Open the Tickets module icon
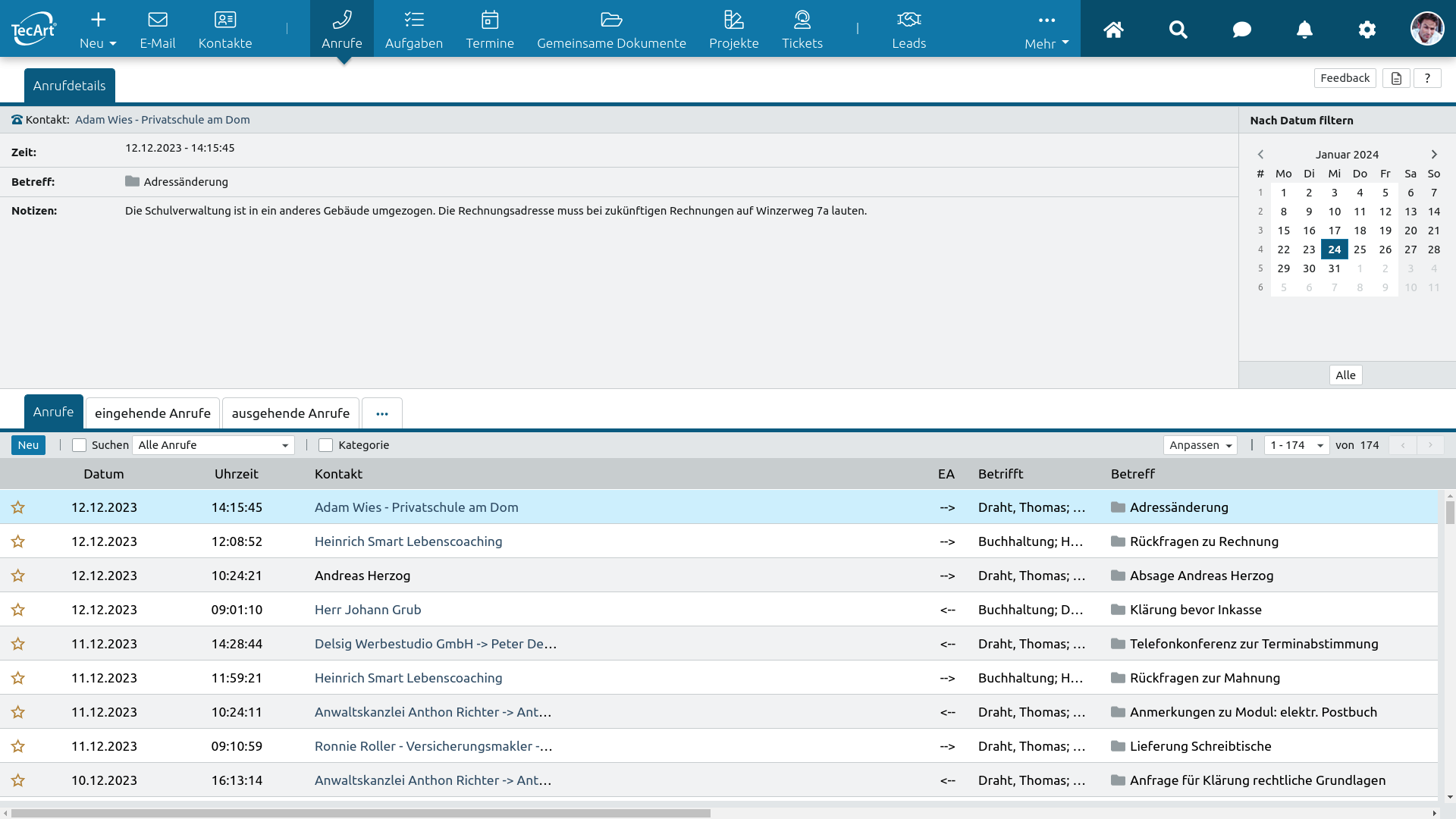The height and width of the screenshot is (819, 1456). tap(802, 20)
